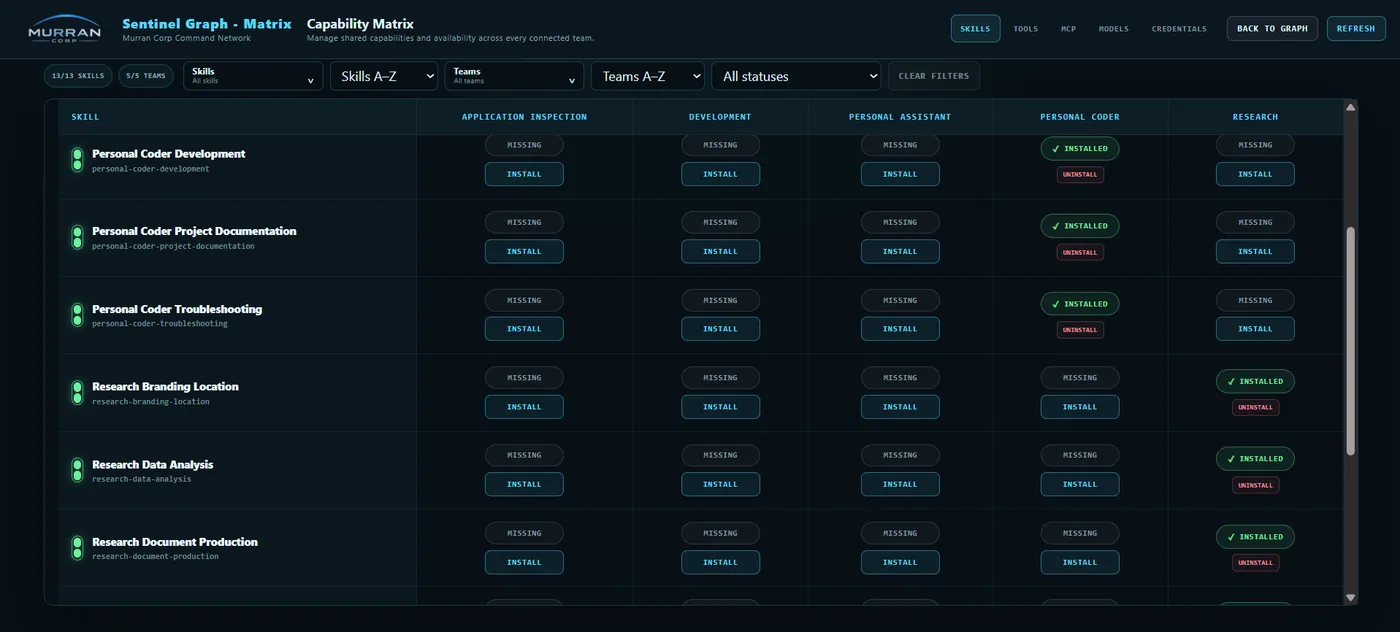Install Personal Coder Development for Development team
Screen dimensions: 1400x632
click(720, 174)
